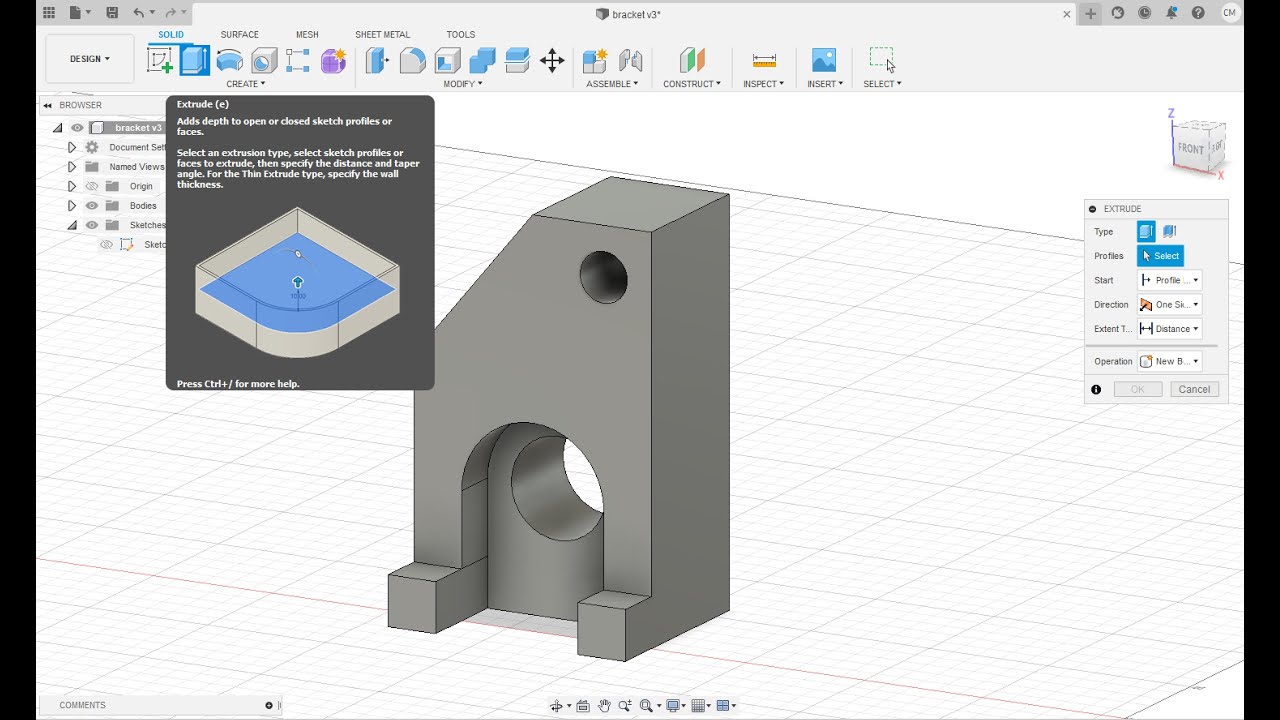
Task: Open the help question mark menu
Action: [x=1198, y=13]
